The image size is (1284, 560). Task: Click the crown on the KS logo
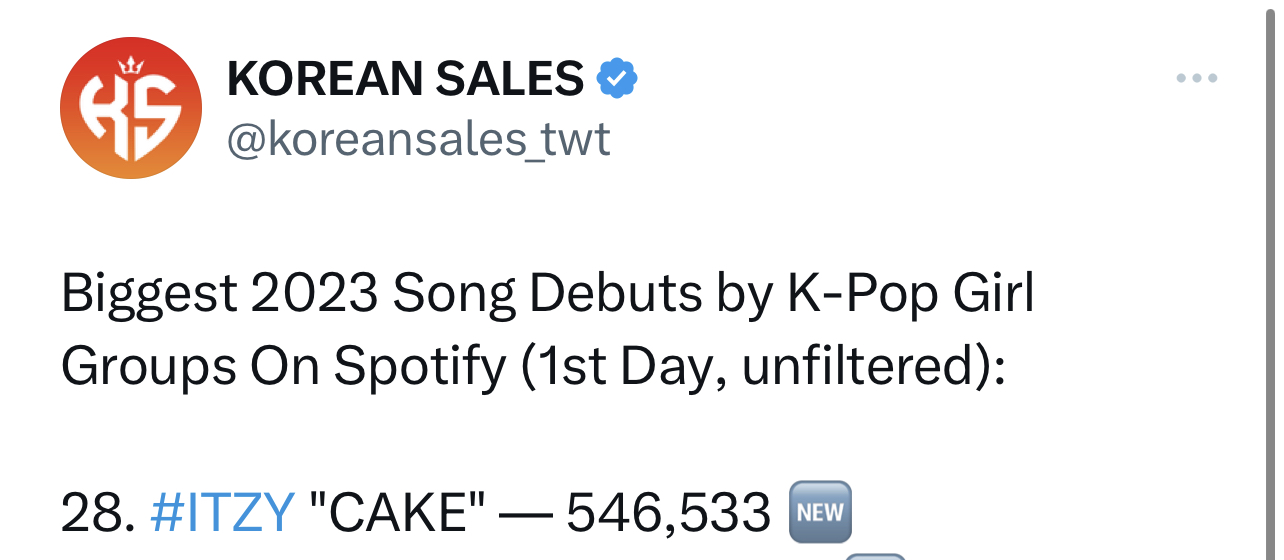click(131, 67)
